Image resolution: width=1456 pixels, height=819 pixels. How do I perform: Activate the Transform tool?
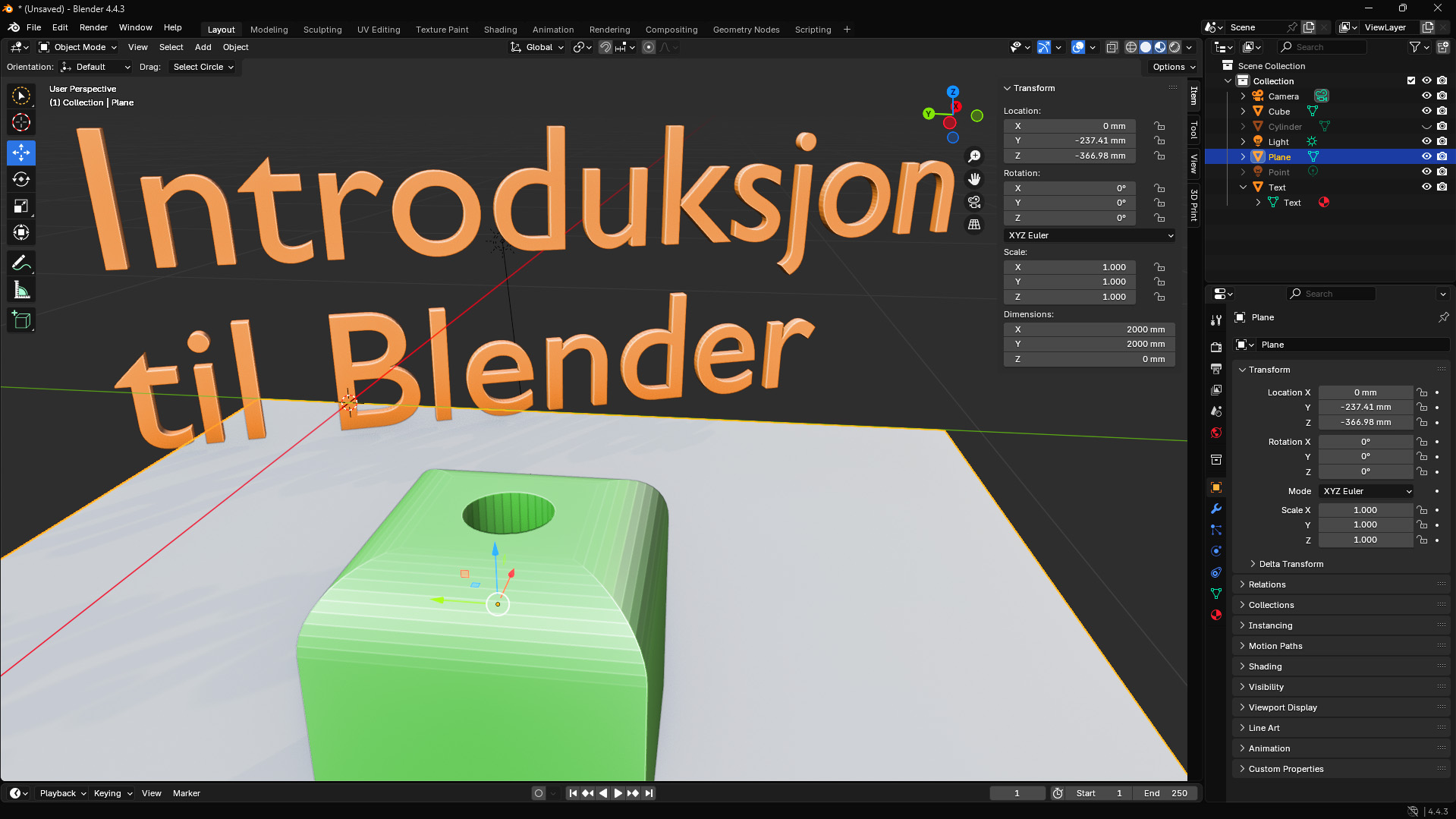pos(21,232)
